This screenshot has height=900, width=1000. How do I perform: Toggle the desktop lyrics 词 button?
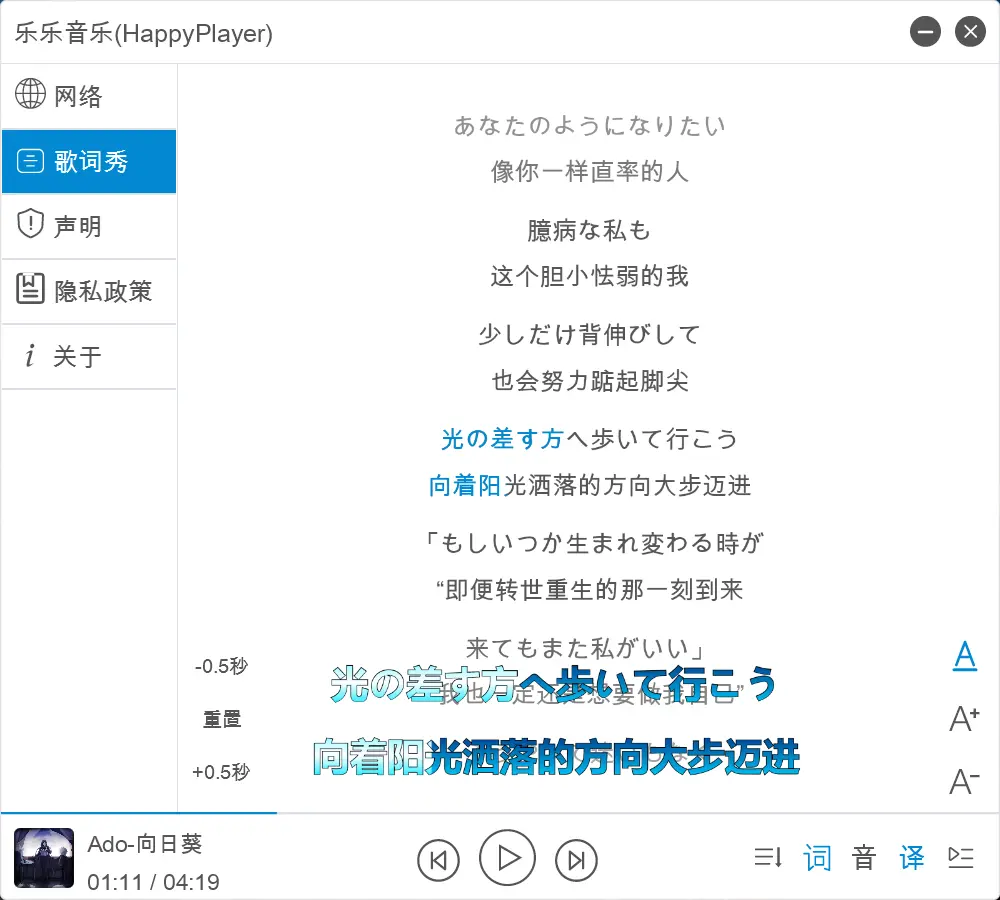(x=817, y=858)
